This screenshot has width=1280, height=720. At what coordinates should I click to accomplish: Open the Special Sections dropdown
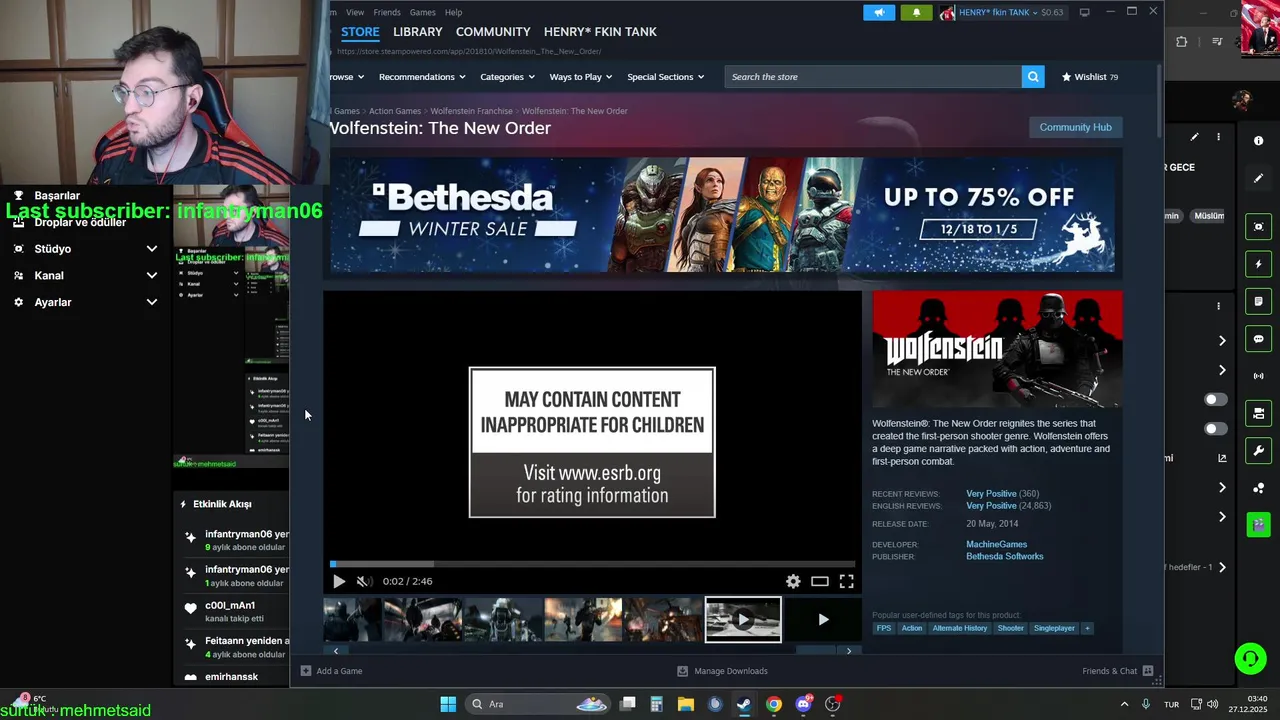[665, 77]
